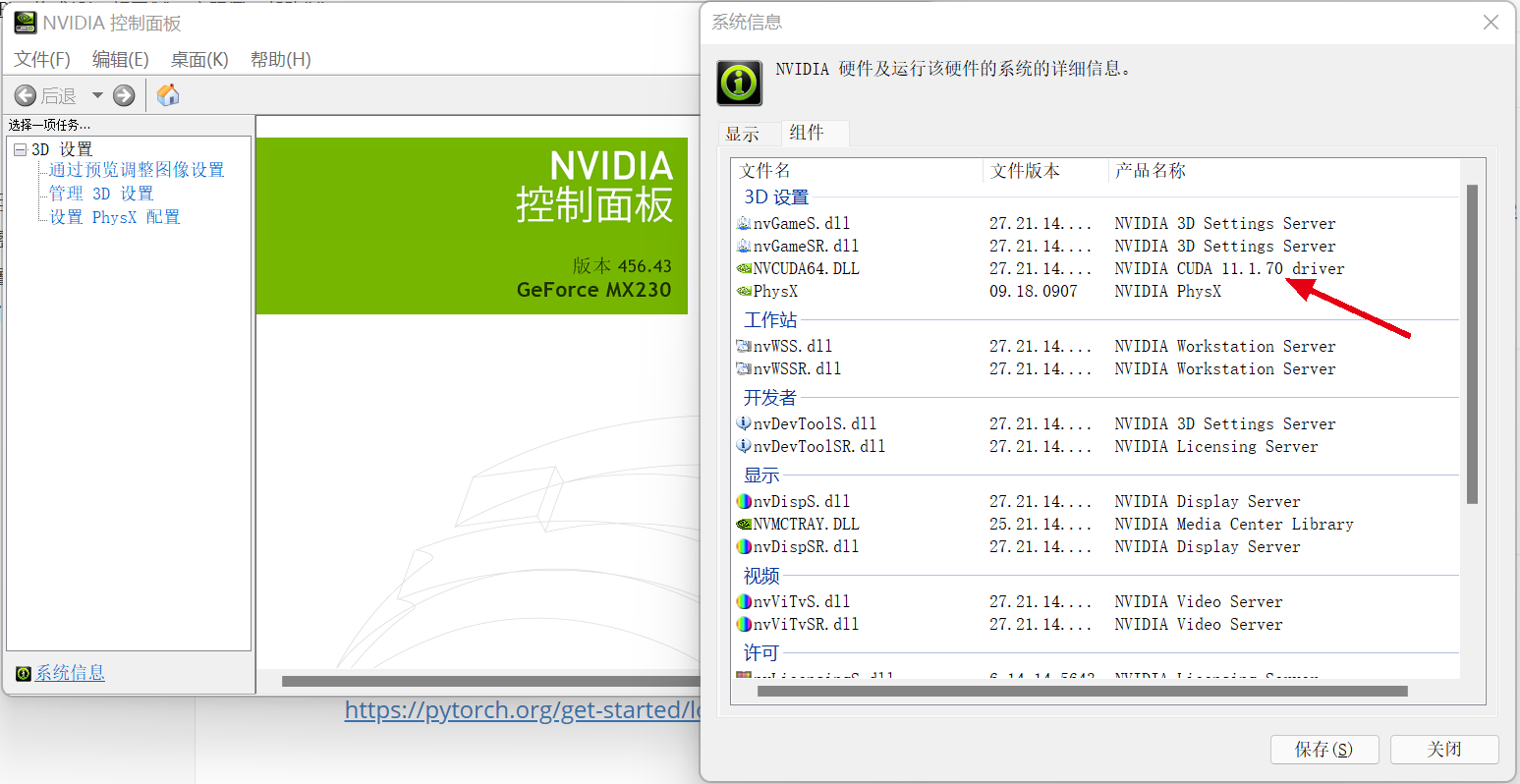Open the 系统信息 link

click(x=70, y=673)
